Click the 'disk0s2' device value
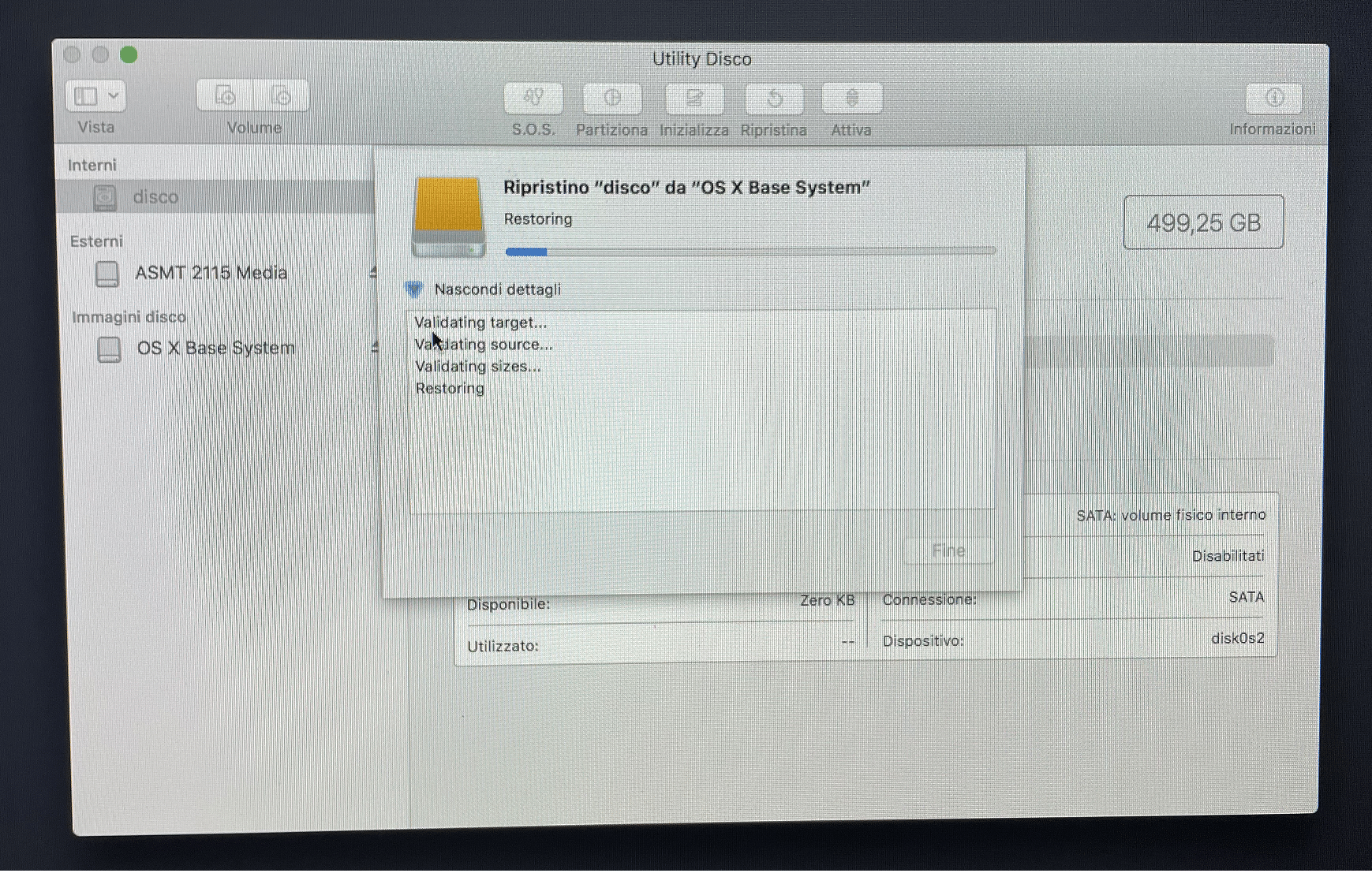 pyautogui.click(x=1238, y=638)
